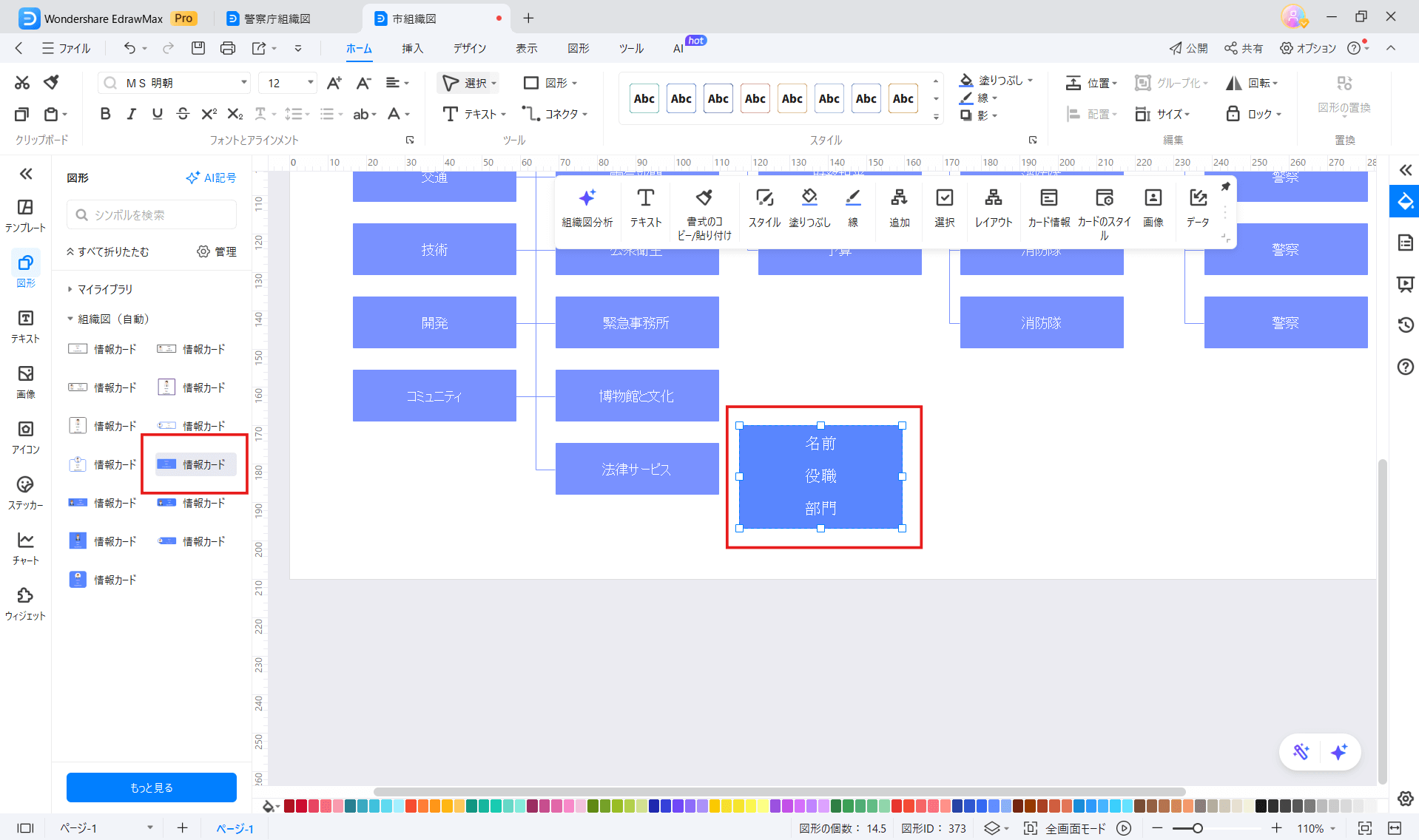
Task: Open the font name dropdown
Action: (x=244, y=83)
